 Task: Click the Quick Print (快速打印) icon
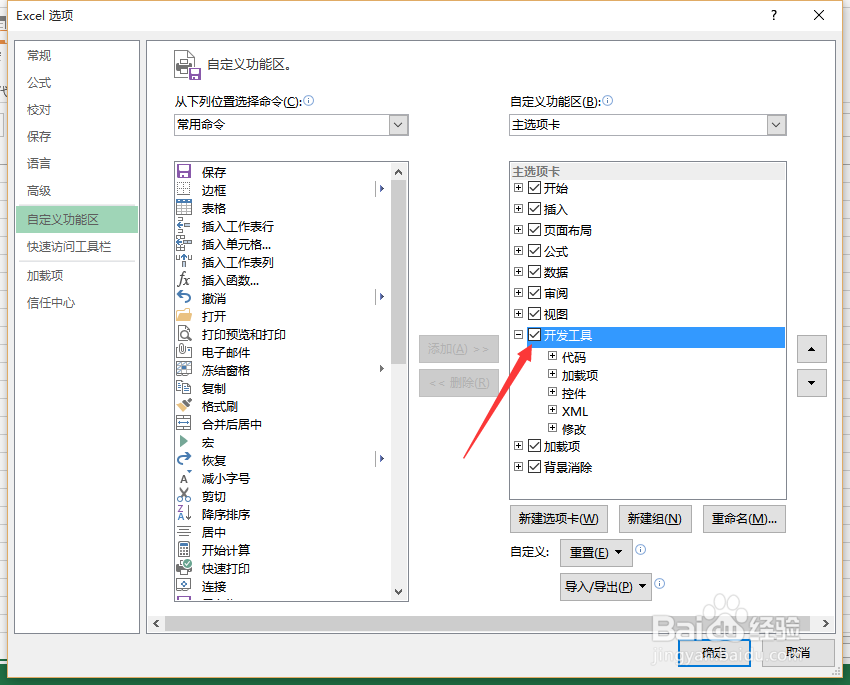tap(184, 567)
